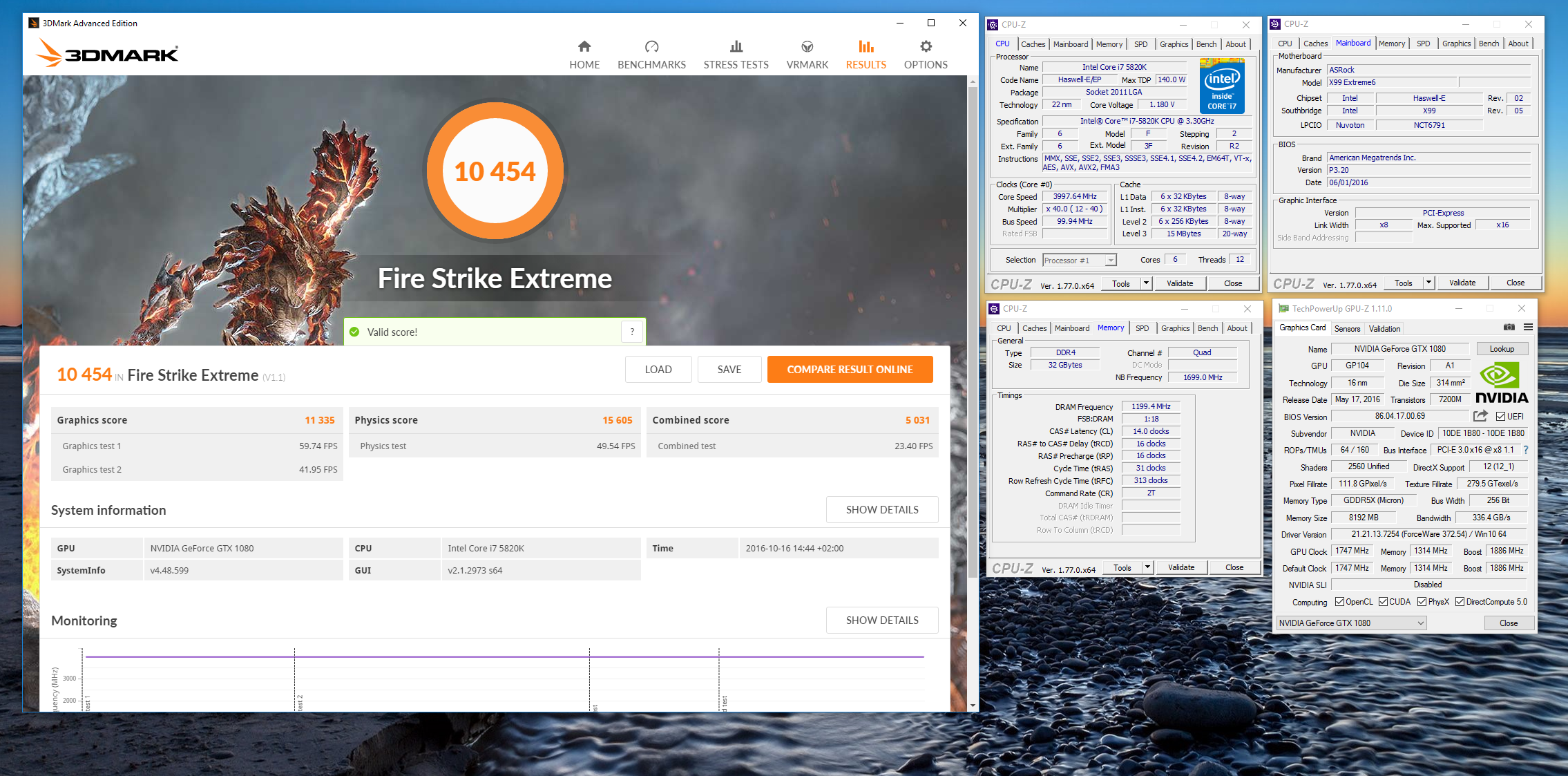
Task: Click the Intel Core i7 logo in CPU-Z
Action: pyautogui.click(x=1222, y=86)
